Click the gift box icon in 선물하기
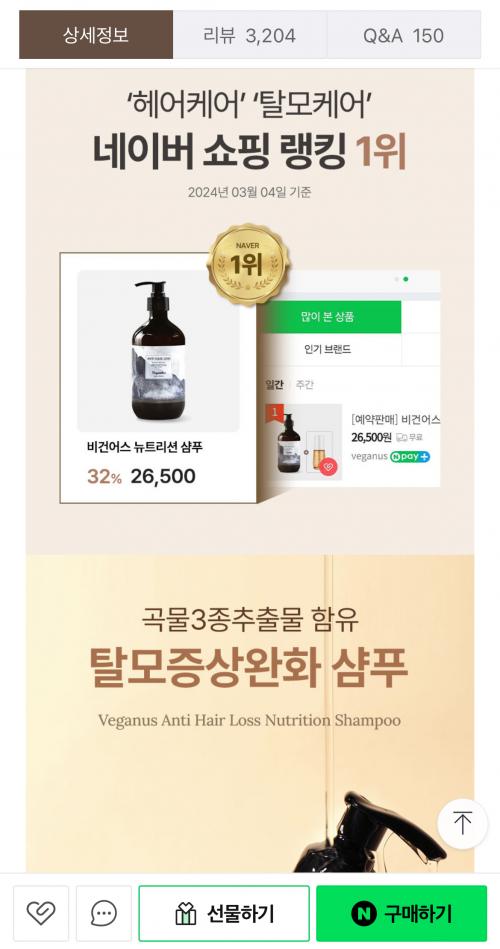This screenshot has height=949, width=500. coord(185,913)
